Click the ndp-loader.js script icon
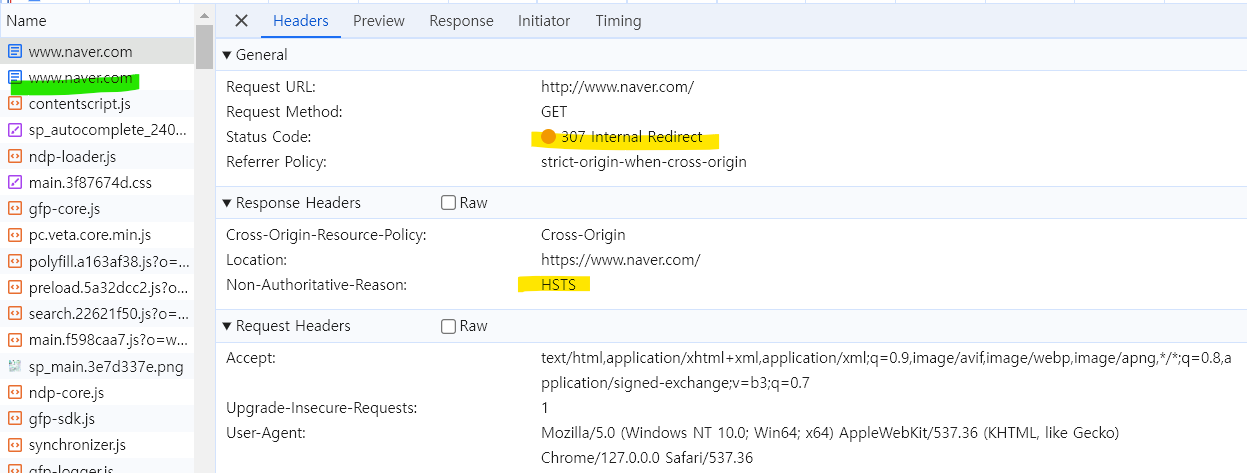This screenshot has width=1247, height=473. [x=15, y=156]
